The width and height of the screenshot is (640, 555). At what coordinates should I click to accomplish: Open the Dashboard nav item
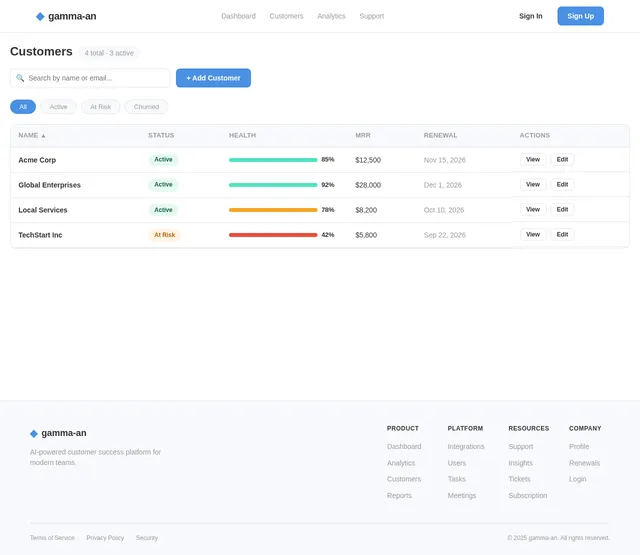point(238,16)
